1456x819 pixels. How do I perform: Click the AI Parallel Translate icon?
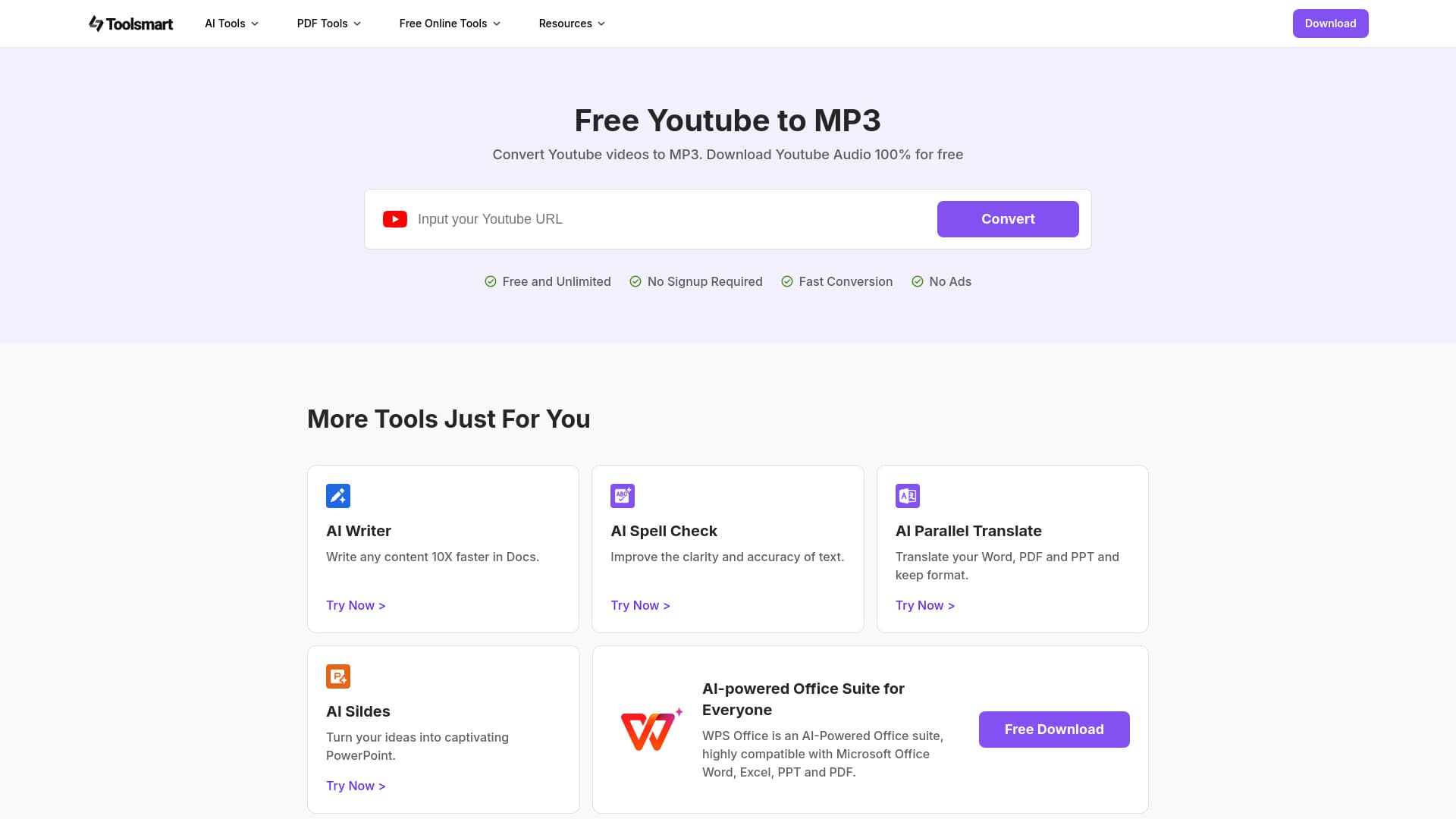[x=908, y=496]
